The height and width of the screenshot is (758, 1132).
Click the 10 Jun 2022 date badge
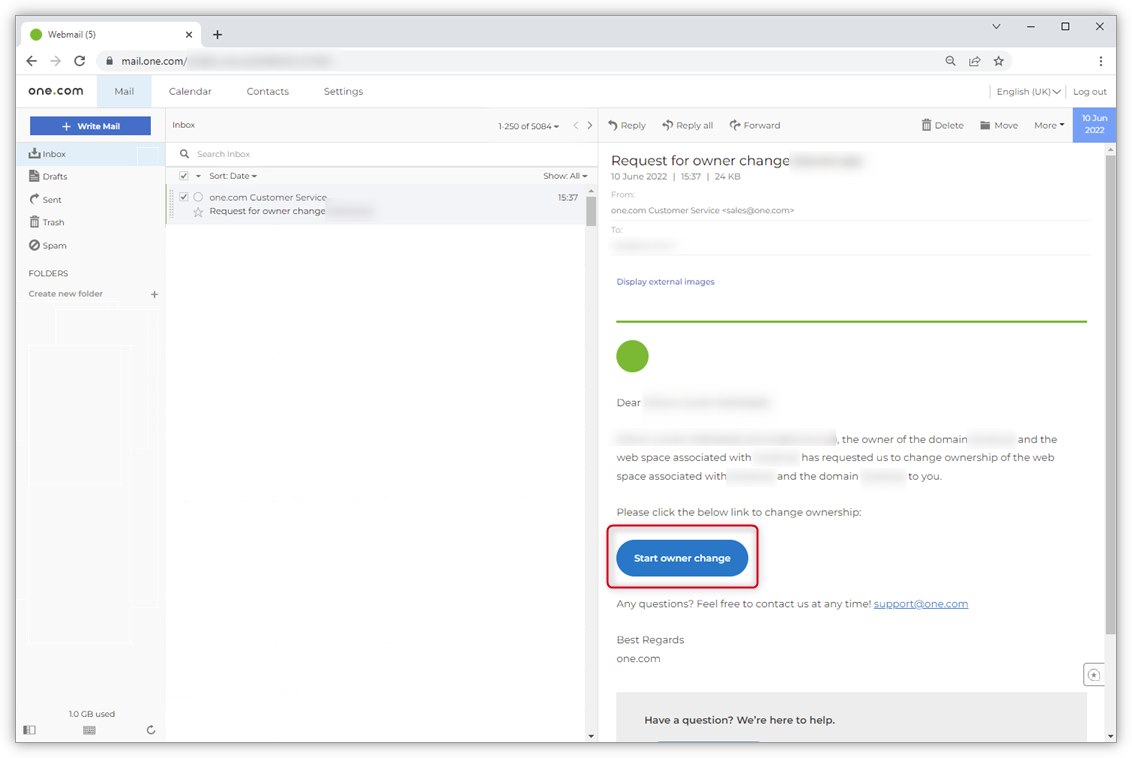[x=1094, y=124]
